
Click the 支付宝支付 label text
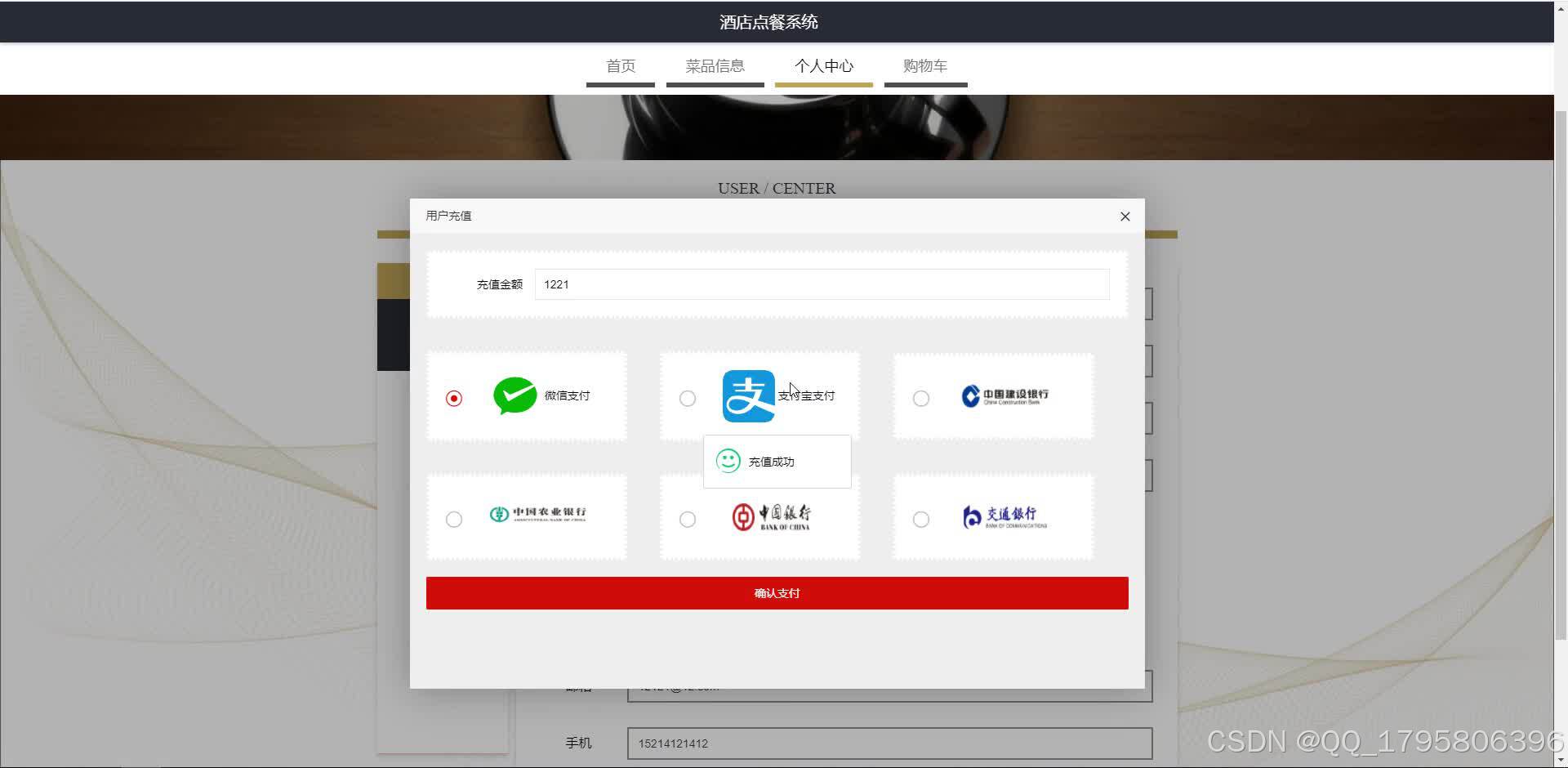[806, 395]
